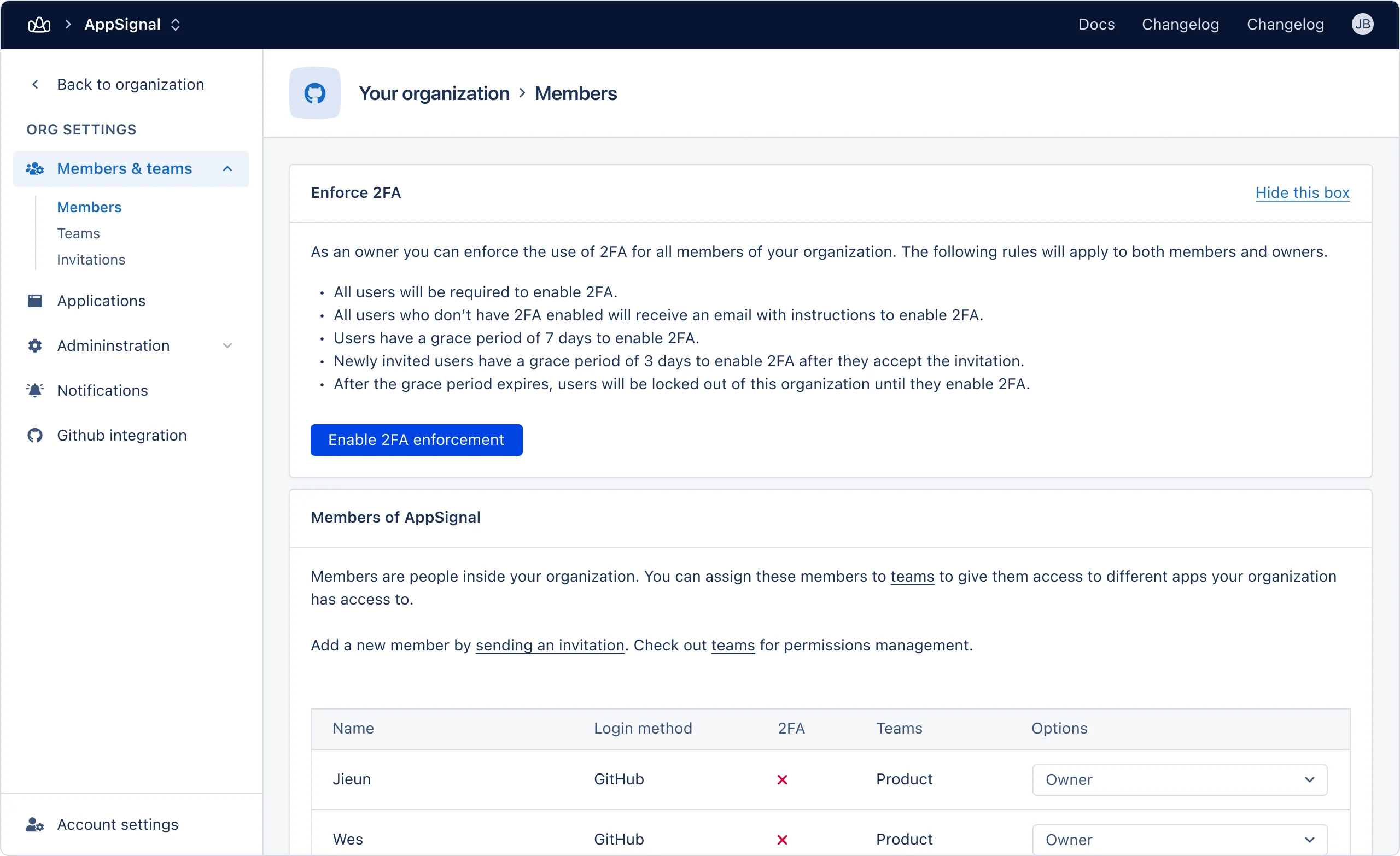Image resolution: width=1400 pixels, height=856 pixels.
Task: Click the JB user avatar
Action: pyautogui.click(x=1362, y=25)
